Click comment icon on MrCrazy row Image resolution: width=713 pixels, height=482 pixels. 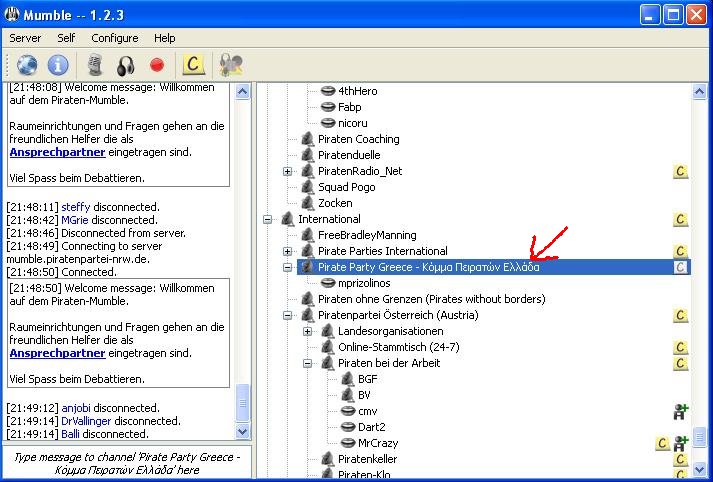pos(662,443)
